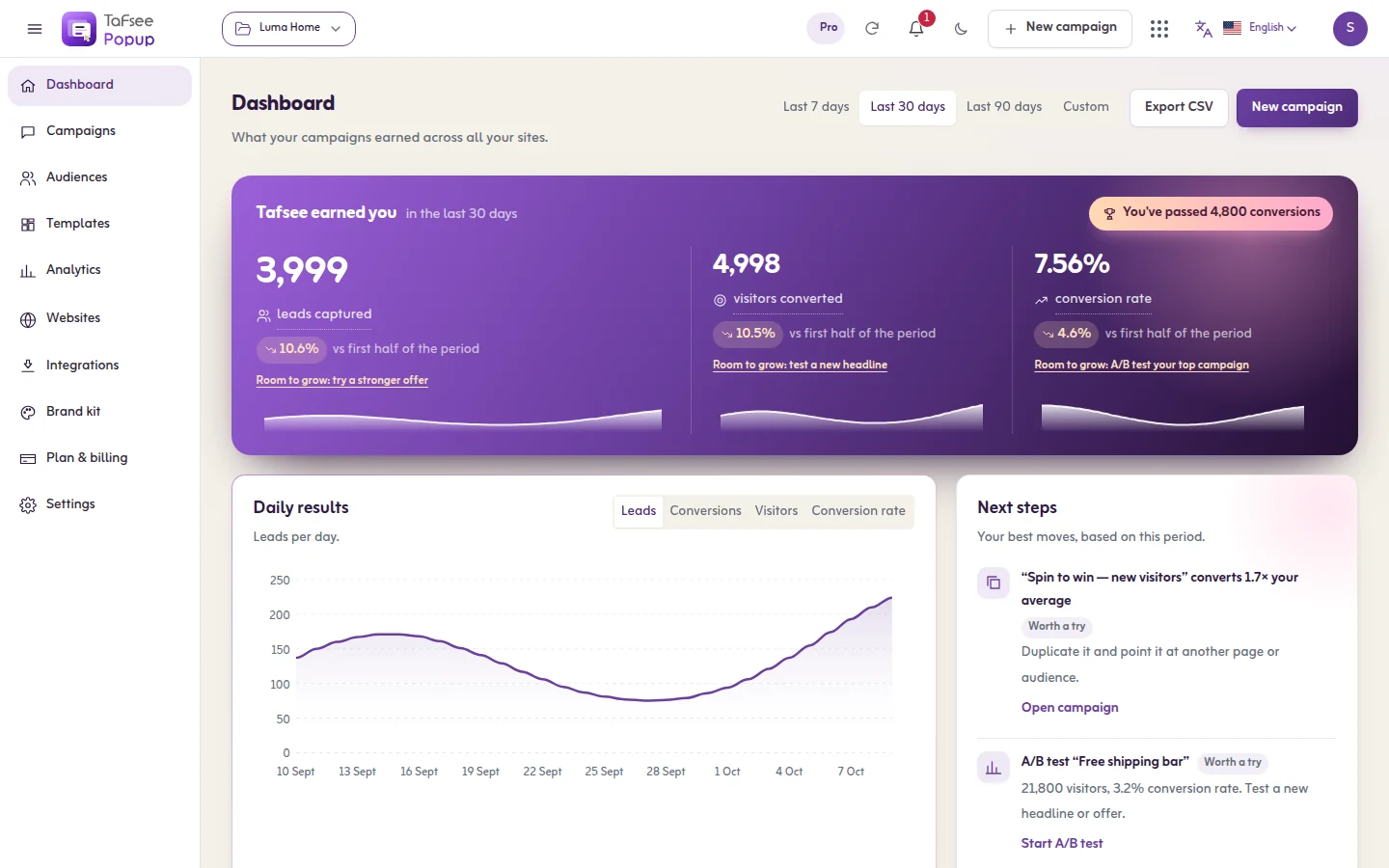This screenshot has width=1389, height=868.
Task: Go to Dashboard in the sidebar
Action: (x=99, y=85)
